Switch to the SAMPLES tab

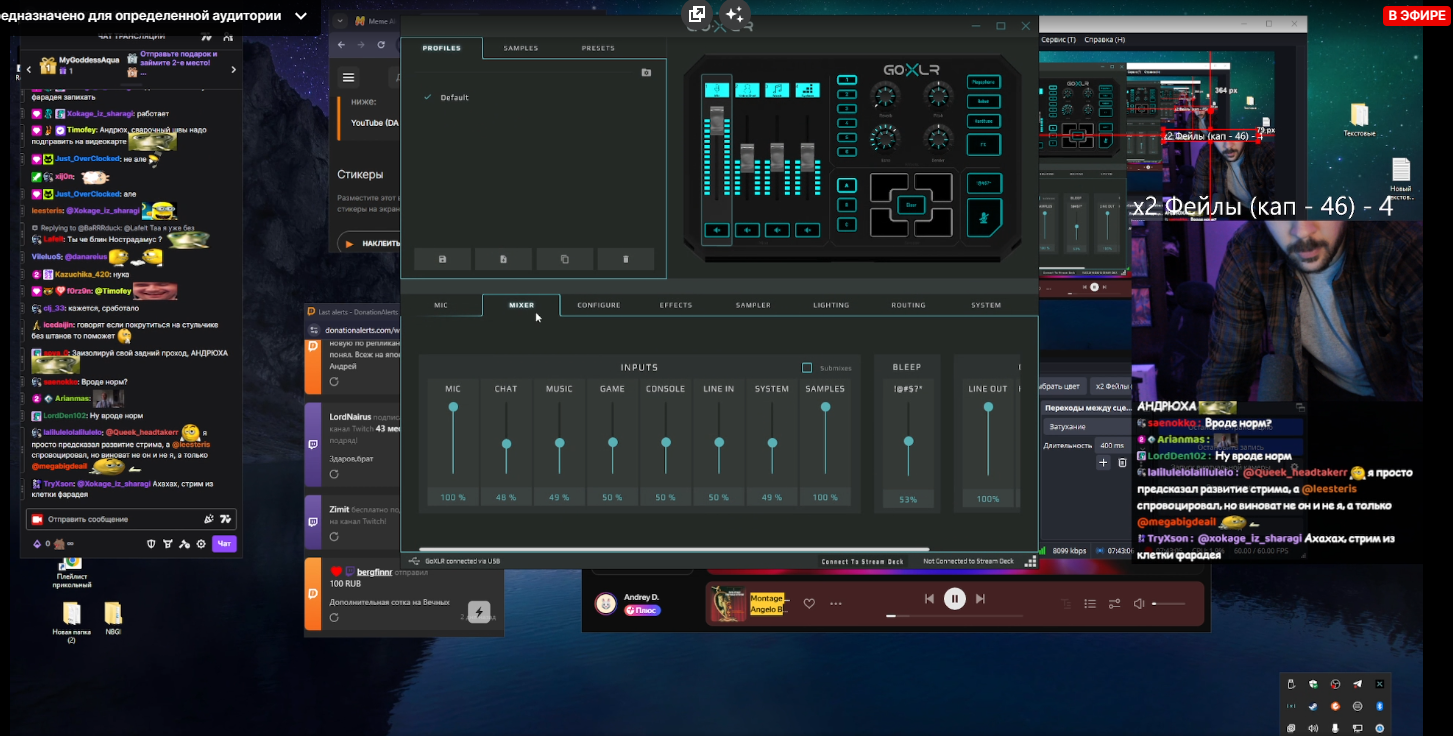click(521, 48)
